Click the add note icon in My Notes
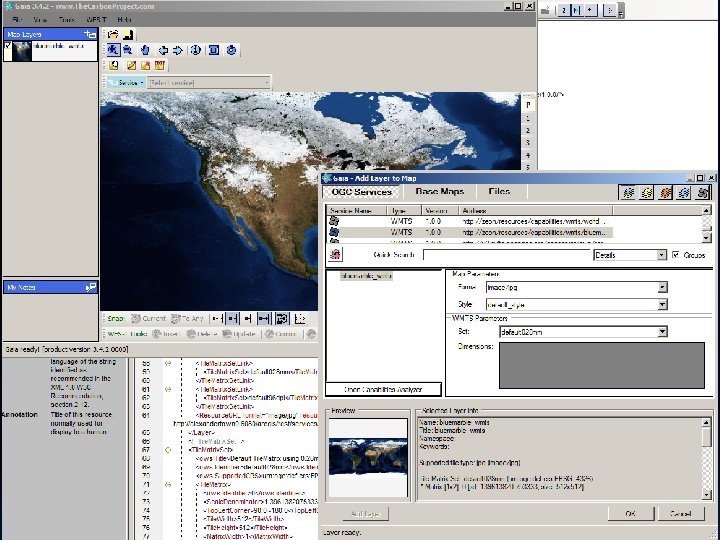This screenshot has height=540, width=720. [91, 287]
